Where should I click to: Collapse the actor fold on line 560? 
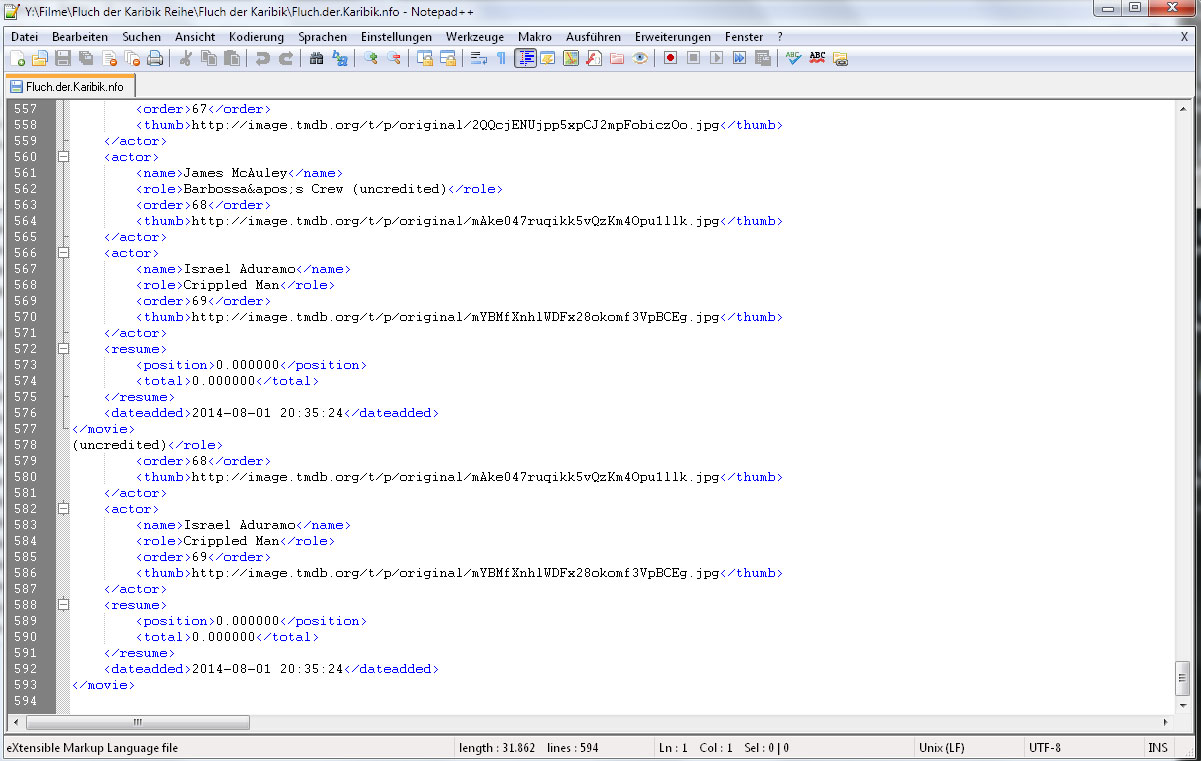pos(63,157)
